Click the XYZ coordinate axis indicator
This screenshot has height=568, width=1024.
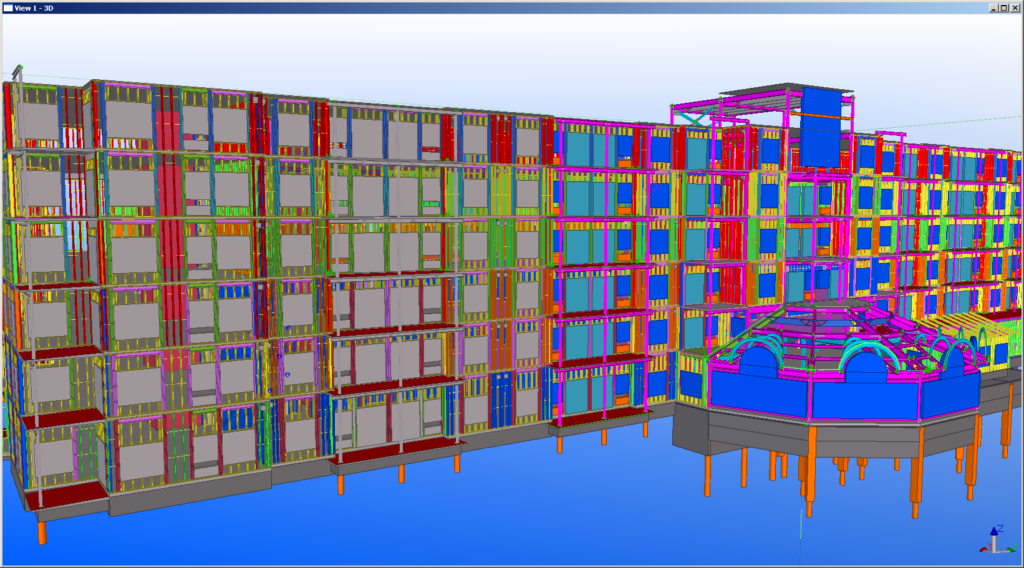tap(996, 541)
